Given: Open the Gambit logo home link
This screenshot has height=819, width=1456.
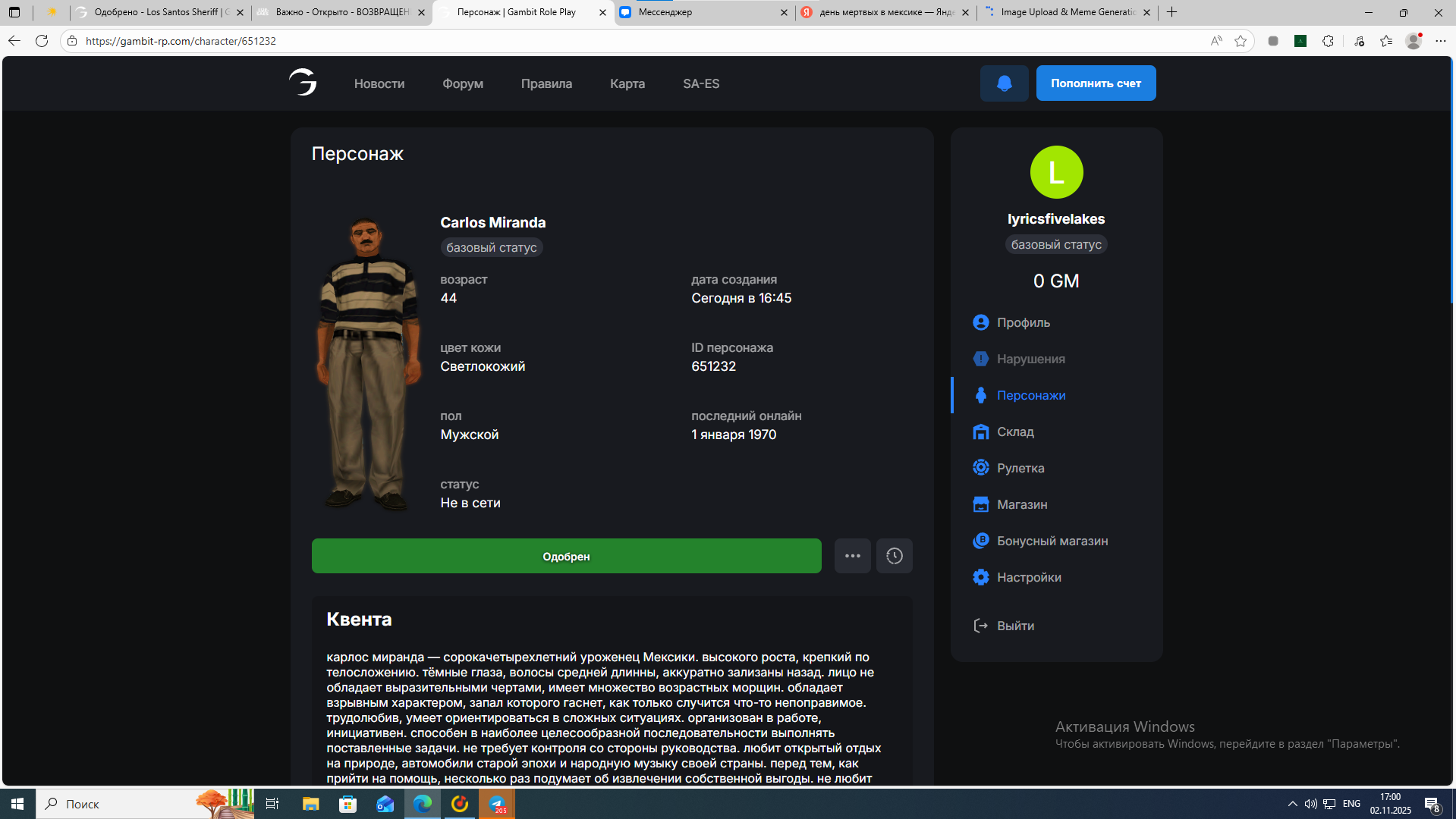Looking at the screenshot, I should tap(303, 82).
